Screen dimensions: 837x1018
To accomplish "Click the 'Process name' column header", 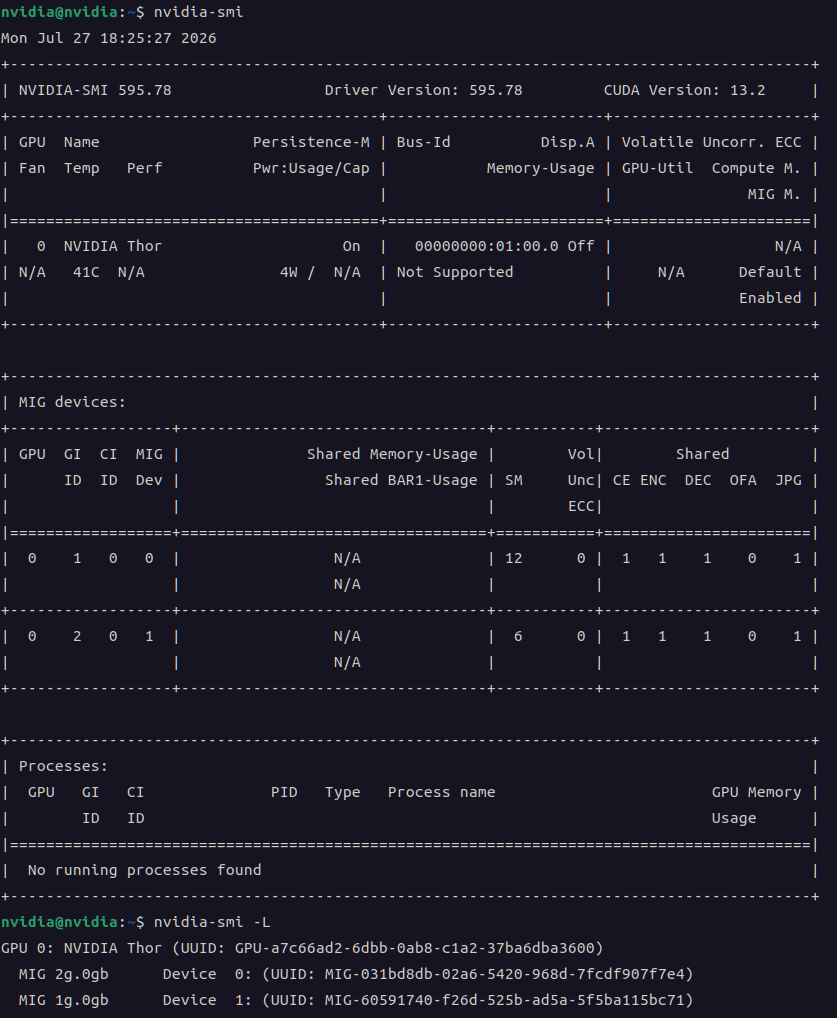I will click(x=442, y=792).
